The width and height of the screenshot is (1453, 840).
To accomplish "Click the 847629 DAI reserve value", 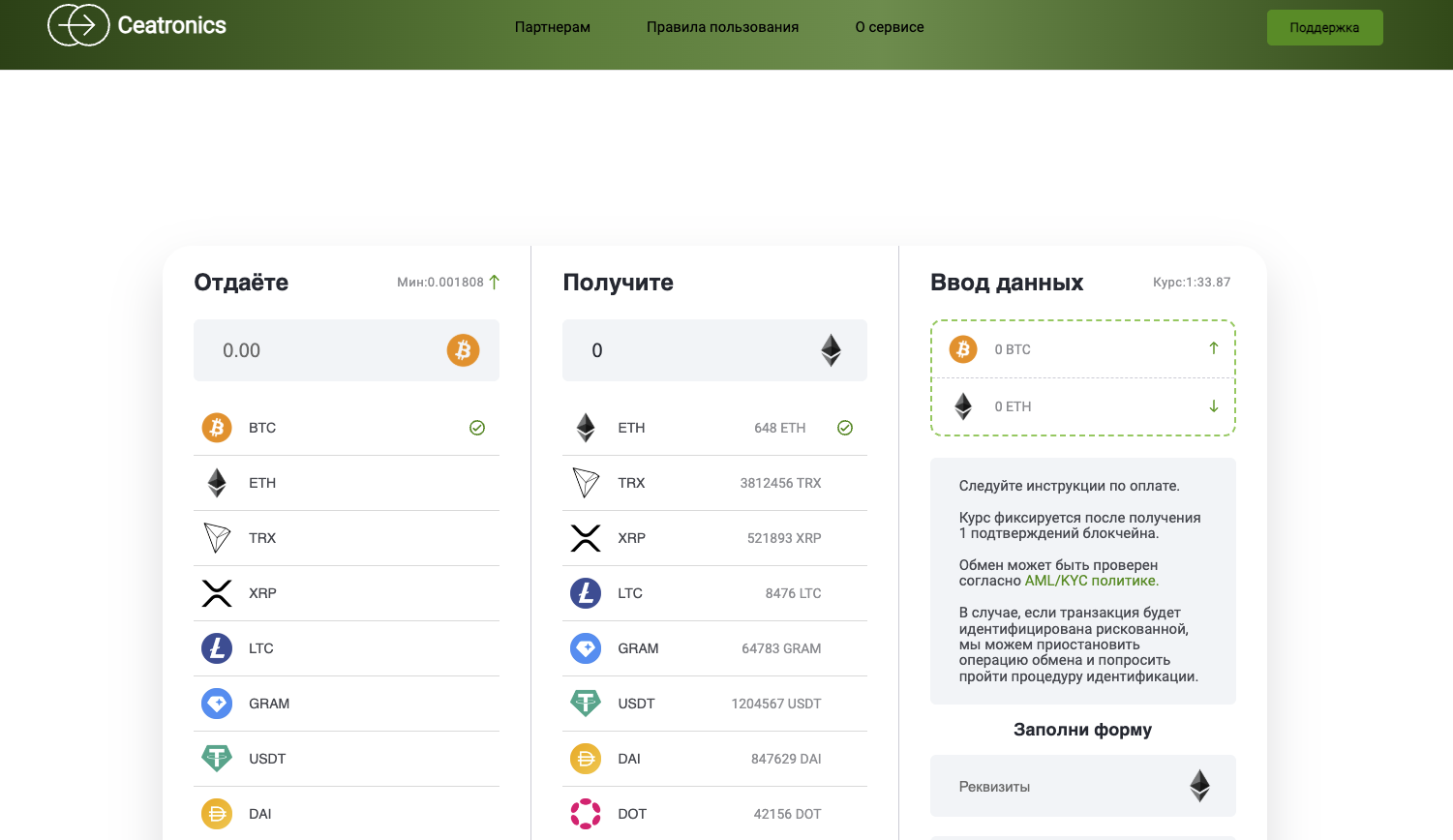I will (x=786, y=759).
